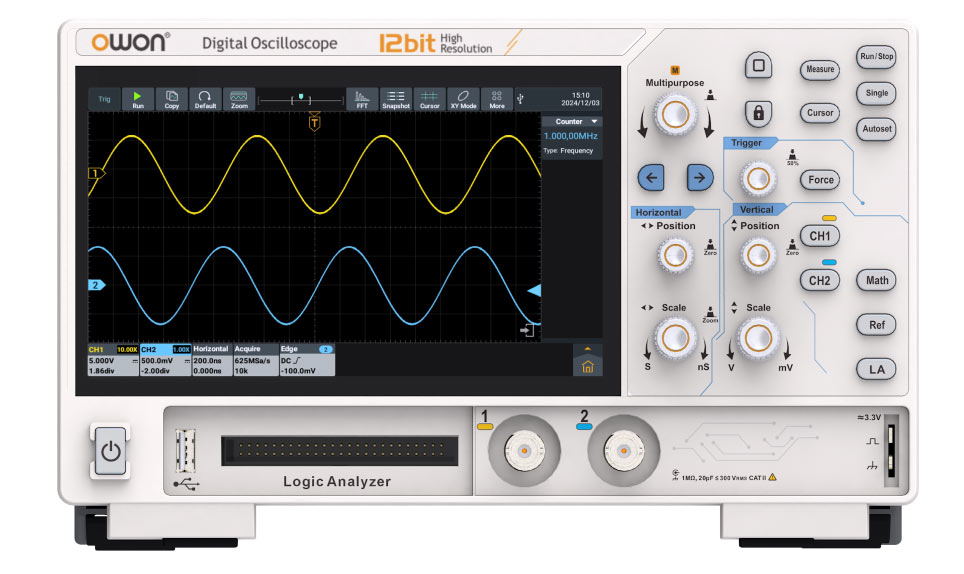
Task: Tap the Copy icon in screen toolbar
Action: 172,99
